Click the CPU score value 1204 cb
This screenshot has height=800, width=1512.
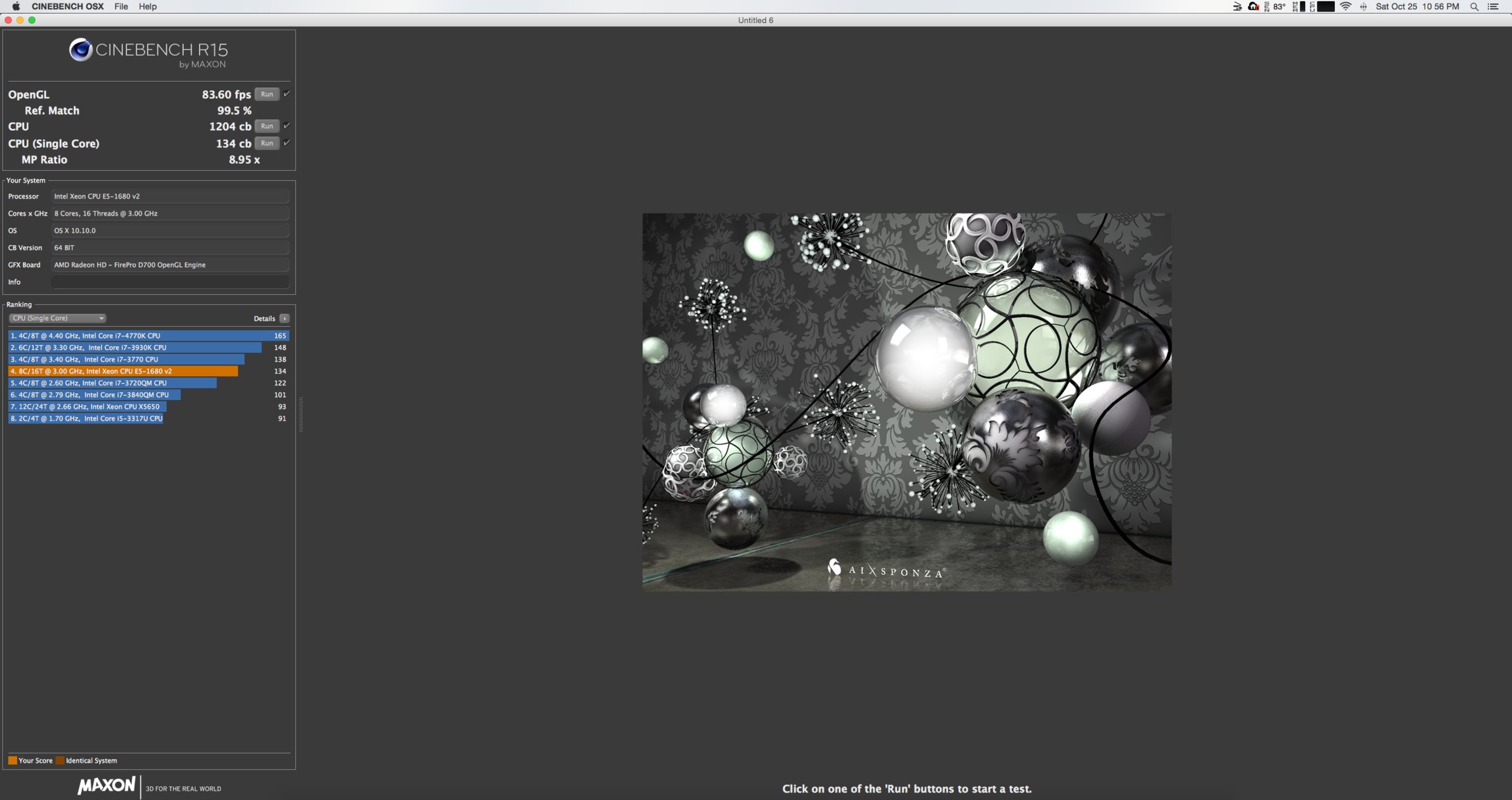tap(230, 126)
